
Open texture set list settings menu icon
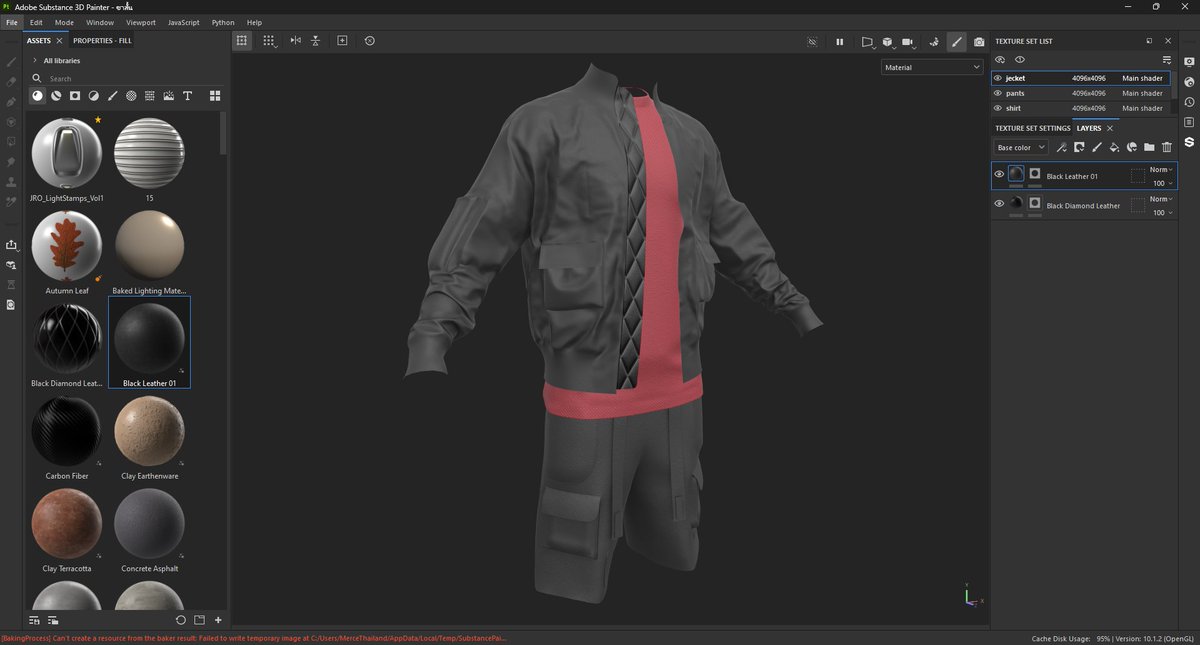1166,60
